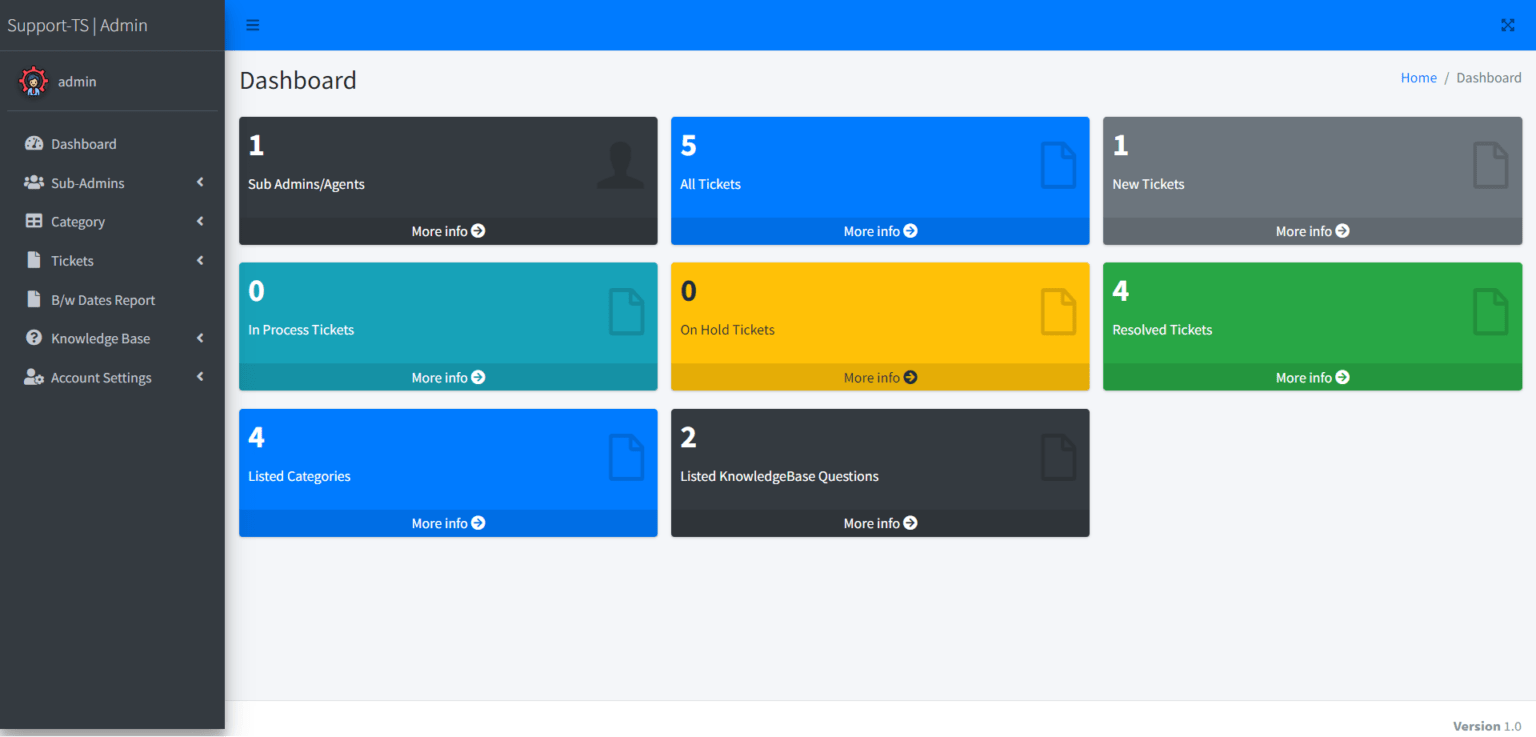Click More info on All Tickets card
Viewport: 1536px width, 737px height.
point(879,231)
